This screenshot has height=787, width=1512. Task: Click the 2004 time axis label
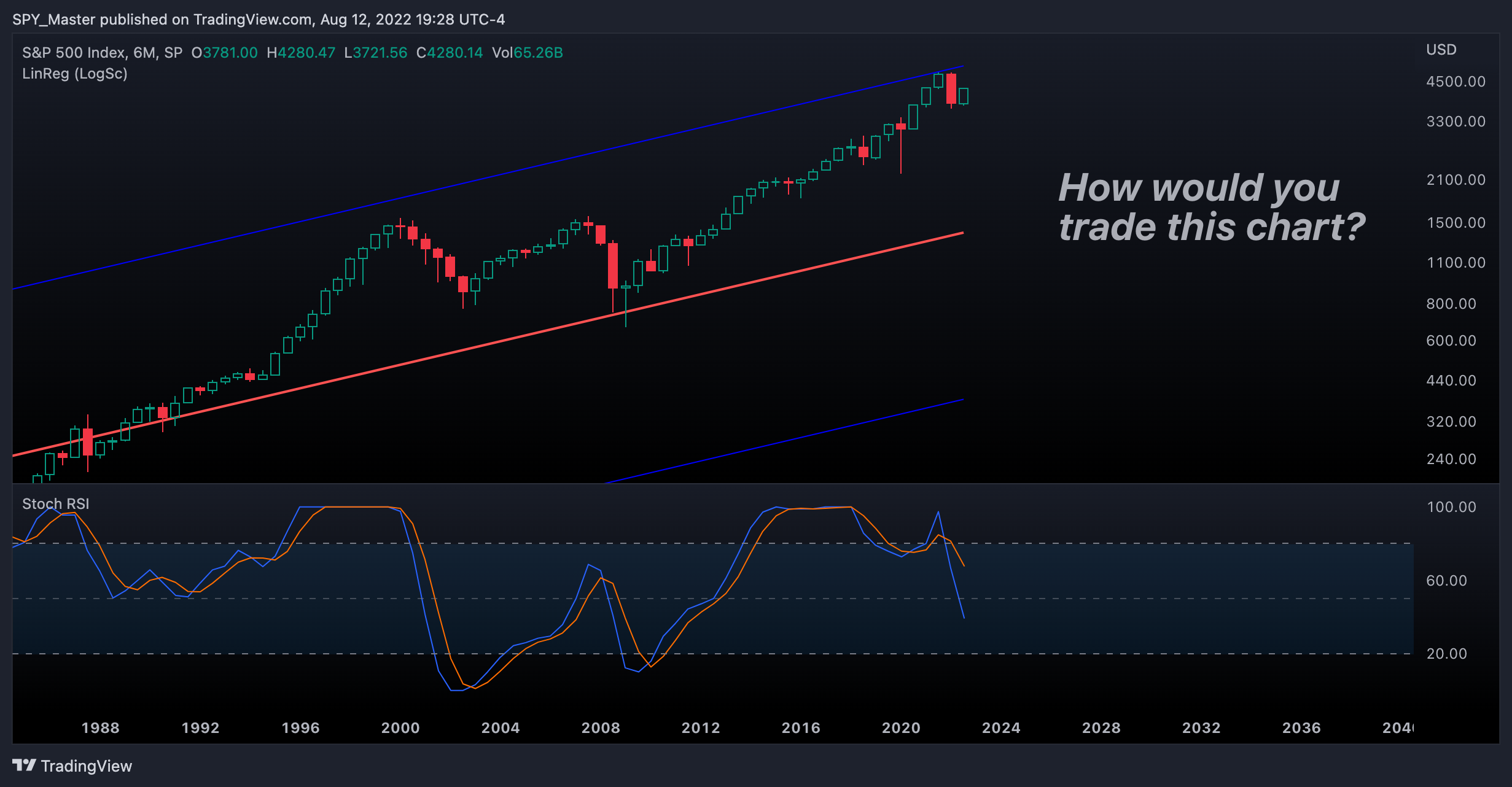click(501, 728)
